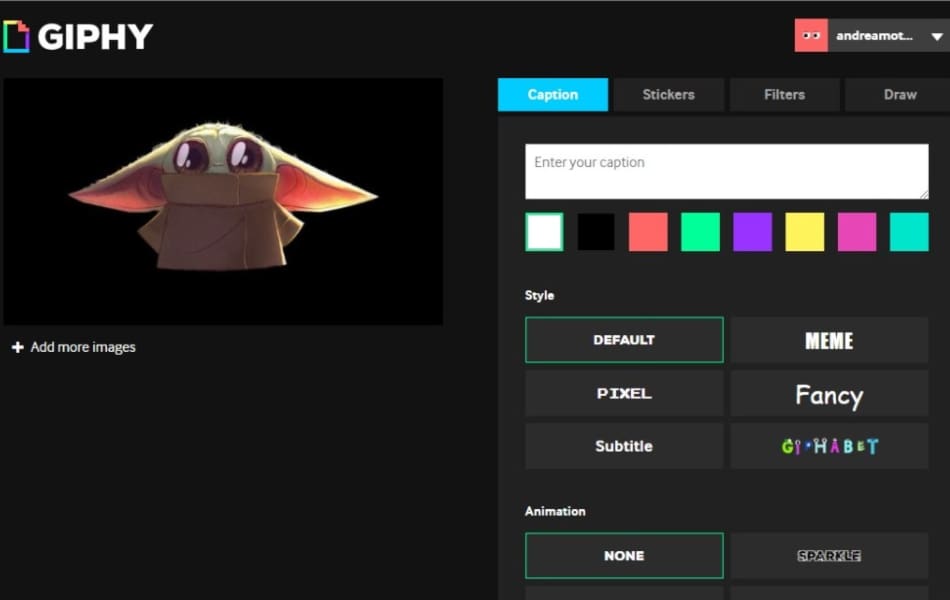This screenshot has width=950, height=600.
Task: Select the Fancy caption style
Action: pos(829,394)
